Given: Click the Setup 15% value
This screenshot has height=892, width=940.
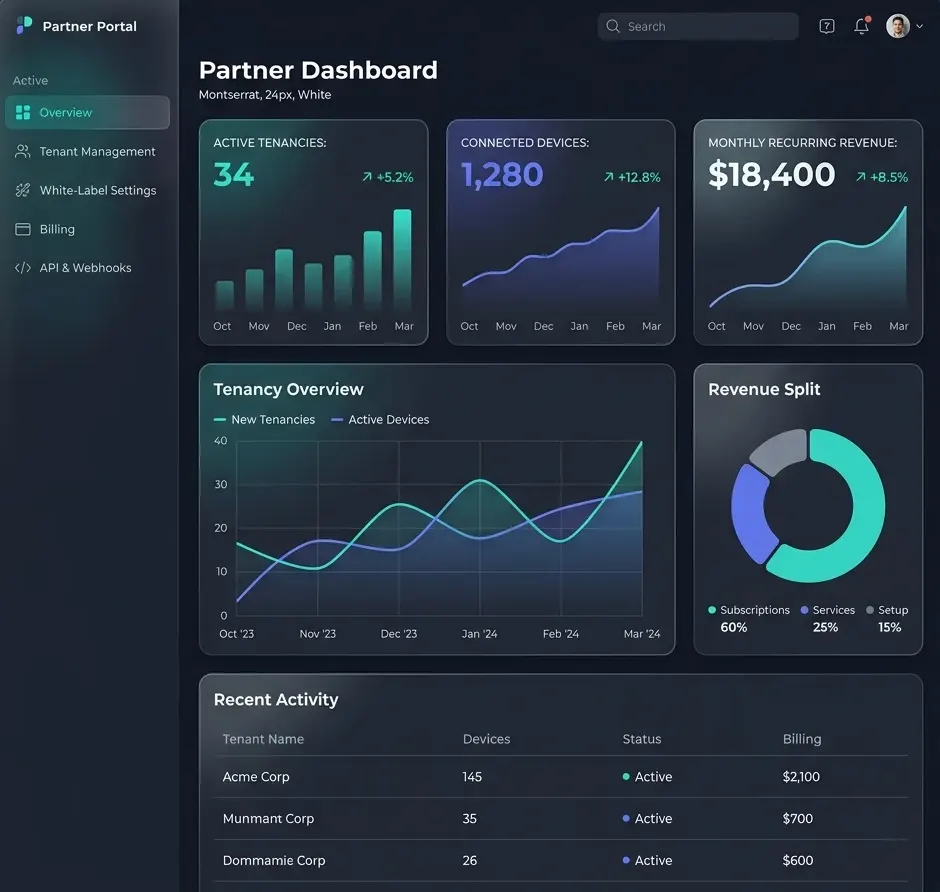Looking at the screenshot, I should tap(889, 627).
